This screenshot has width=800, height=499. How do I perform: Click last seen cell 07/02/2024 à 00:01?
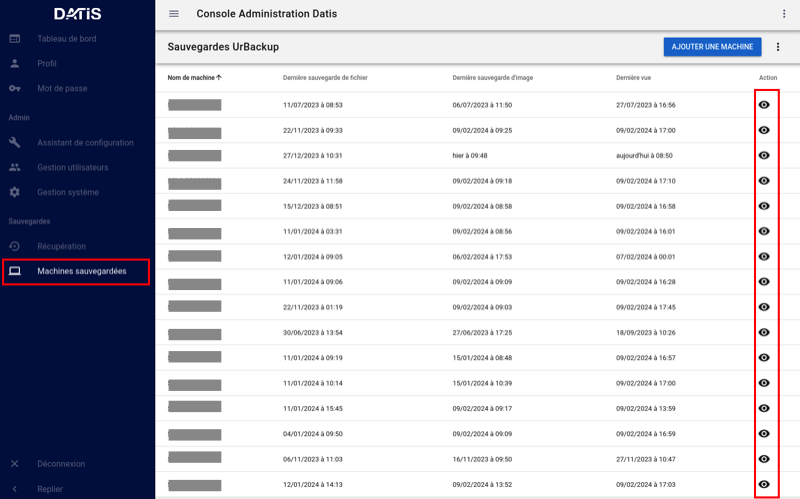click(x=645, y=257)
